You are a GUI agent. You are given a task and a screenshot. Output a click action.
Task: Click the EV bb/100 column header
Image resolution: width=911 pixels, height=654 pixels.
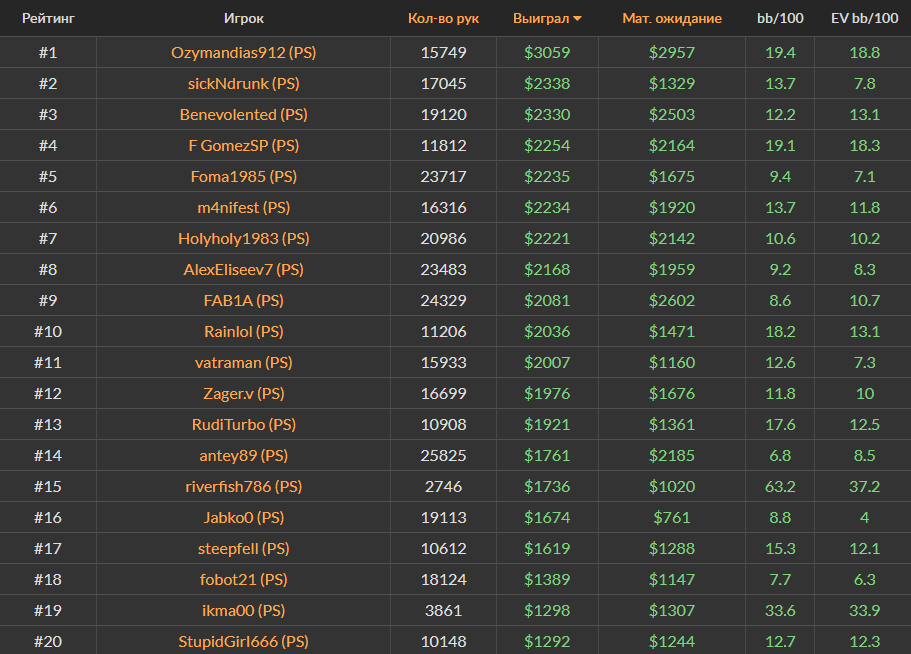coord(862,19)
